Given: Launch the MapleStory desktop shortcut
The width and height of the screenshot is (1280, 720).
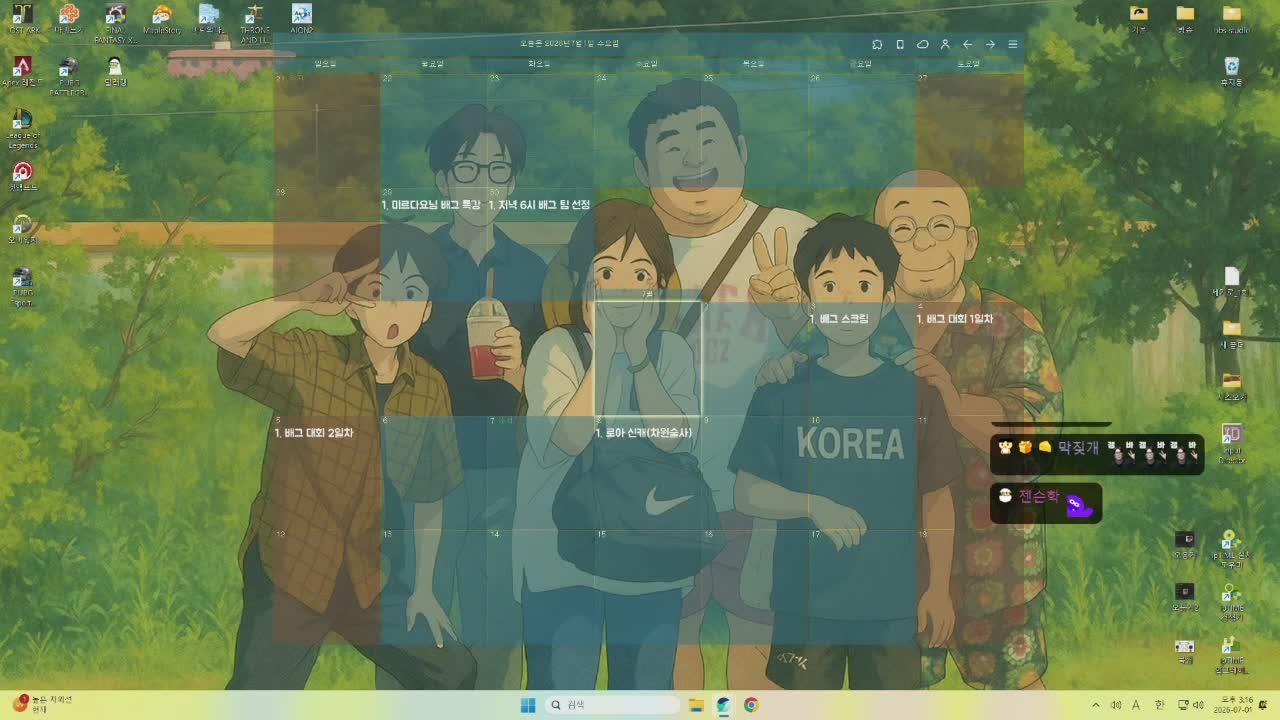Looking at the screenshot, I should tap(162, 19).
